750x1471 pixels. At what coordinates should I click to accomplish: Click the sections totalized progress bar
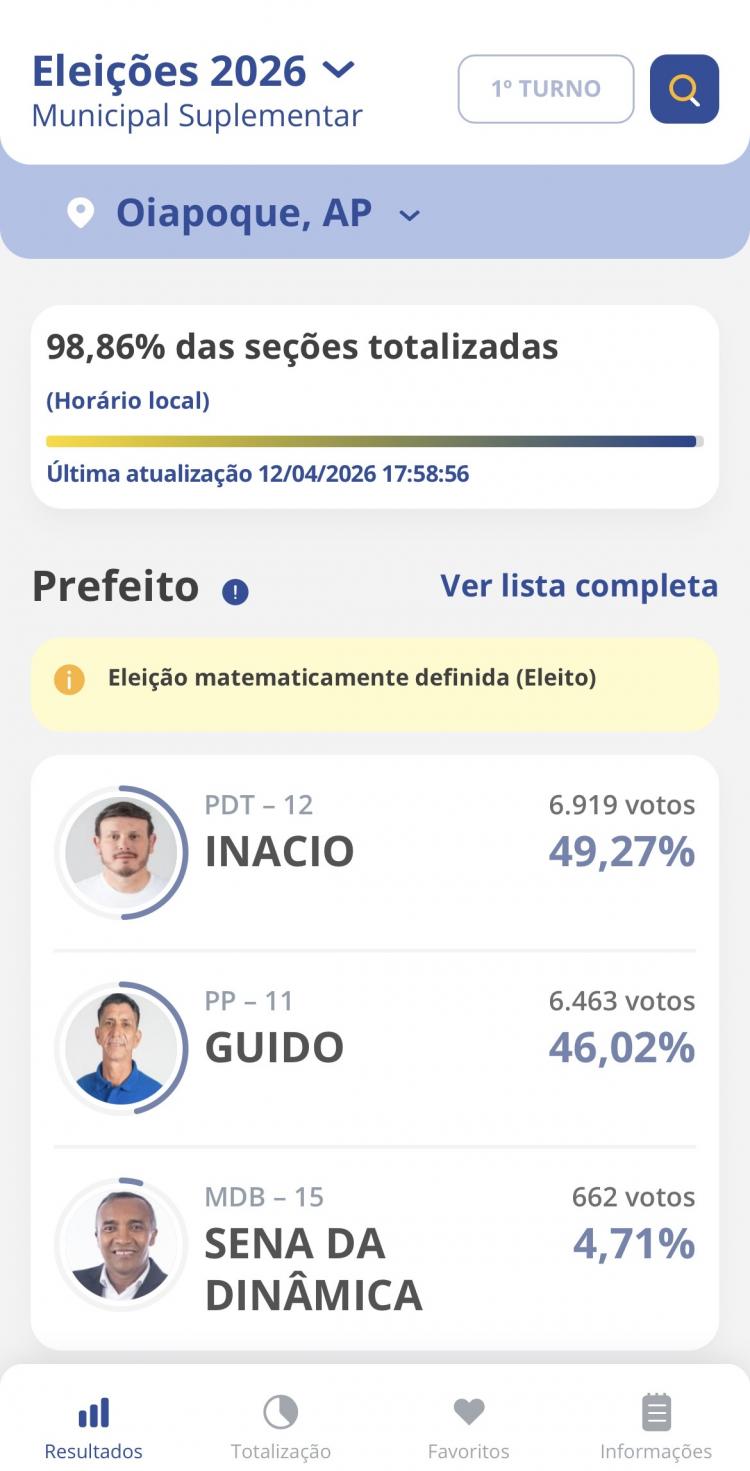pos(374,441)
